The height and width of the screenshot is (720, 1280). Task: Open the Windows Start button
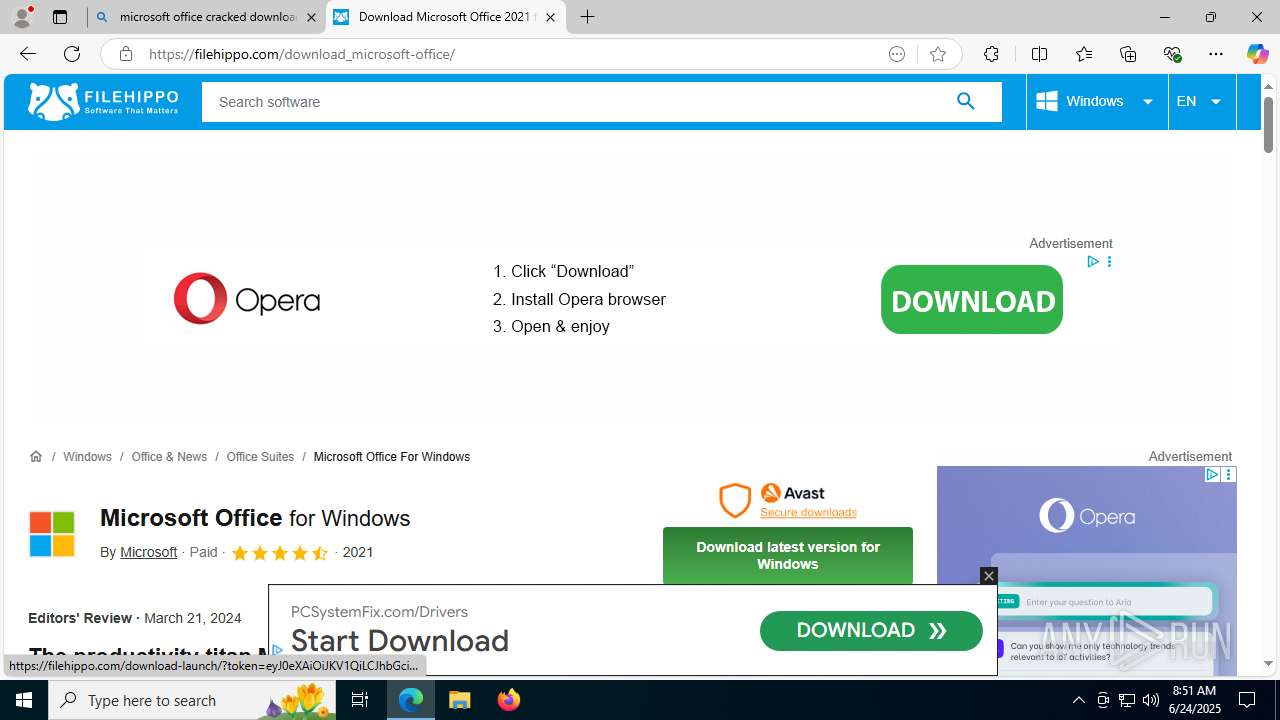24,700
